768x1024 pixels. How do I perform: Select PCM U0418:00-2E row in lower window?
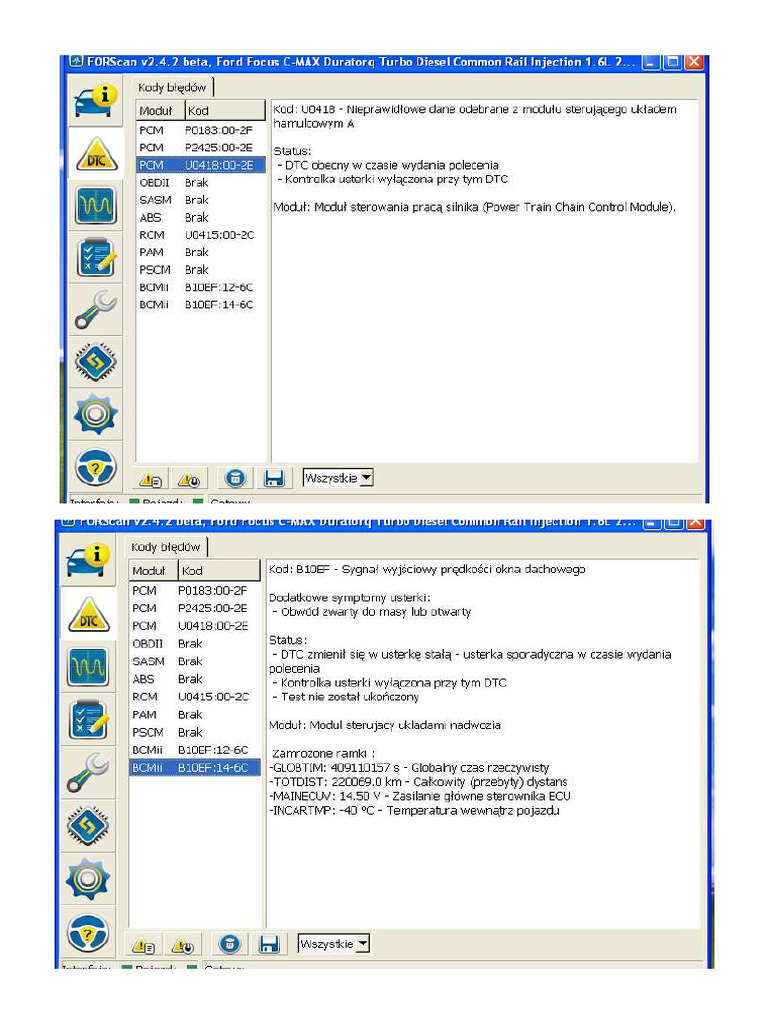[195, 626]
